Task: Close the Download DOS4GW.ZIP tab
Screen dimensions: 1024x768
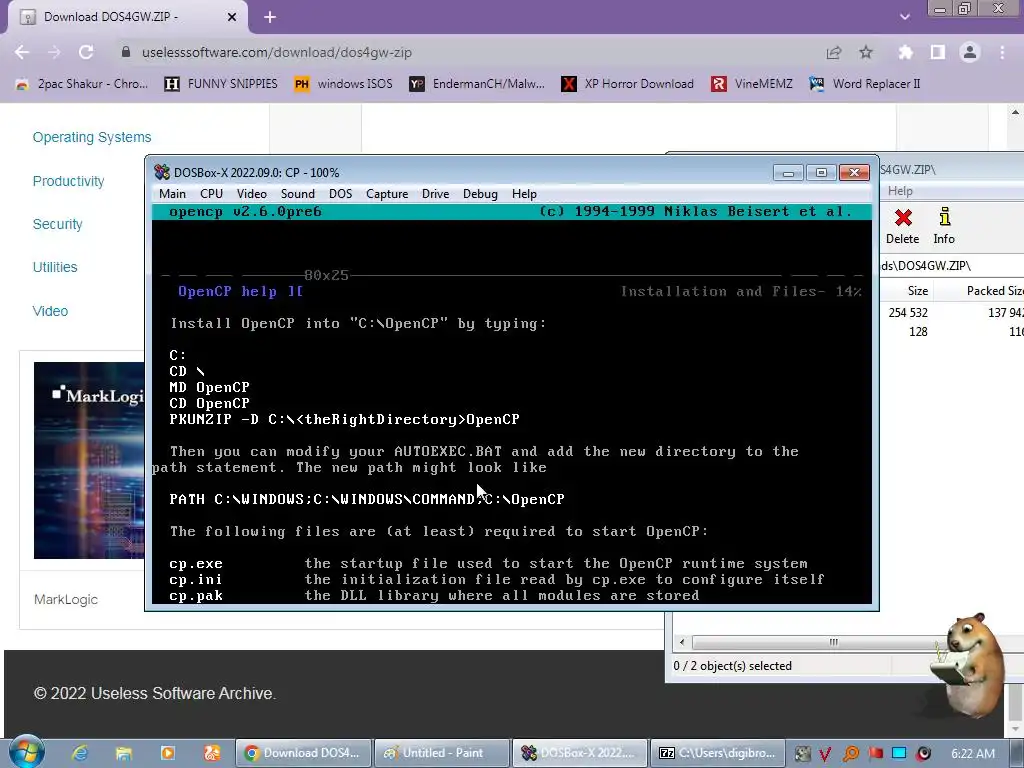Action: click(x=232, y=17)
